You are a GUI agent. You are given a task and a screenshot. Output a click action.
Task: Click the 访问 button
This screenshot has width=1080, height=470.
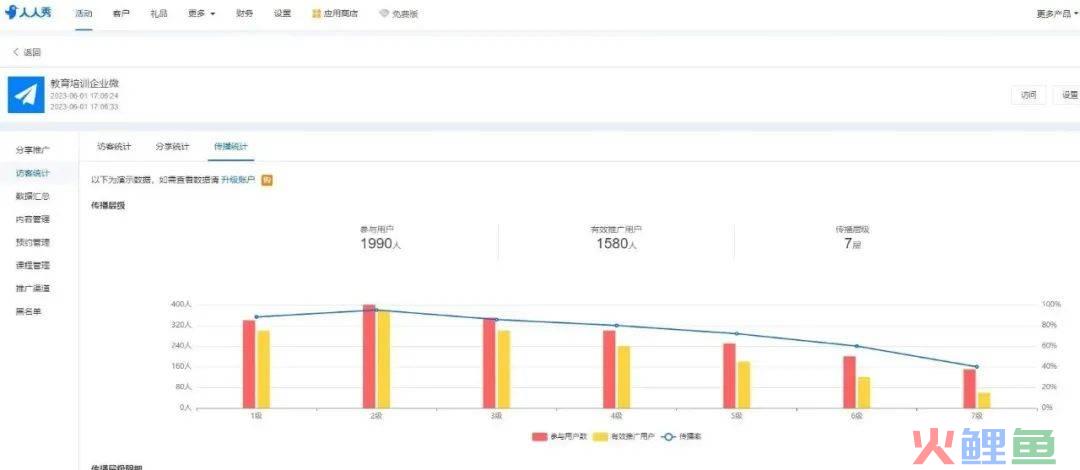(x=1028, y=95)
